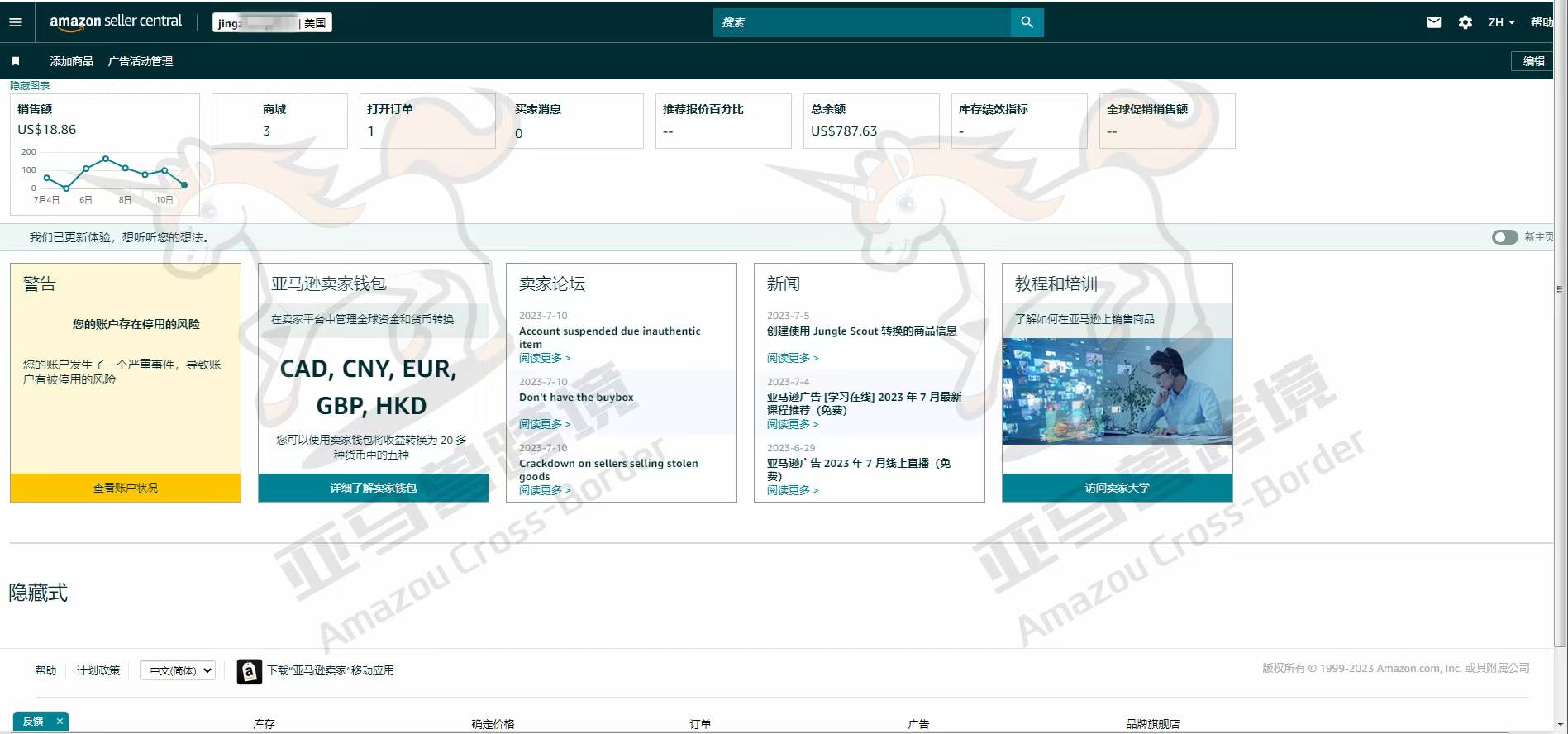Open 阅读更多 under Crackdown on sellers post
The width and height of the screenshot is (1568, 734).
pos(545,490)
